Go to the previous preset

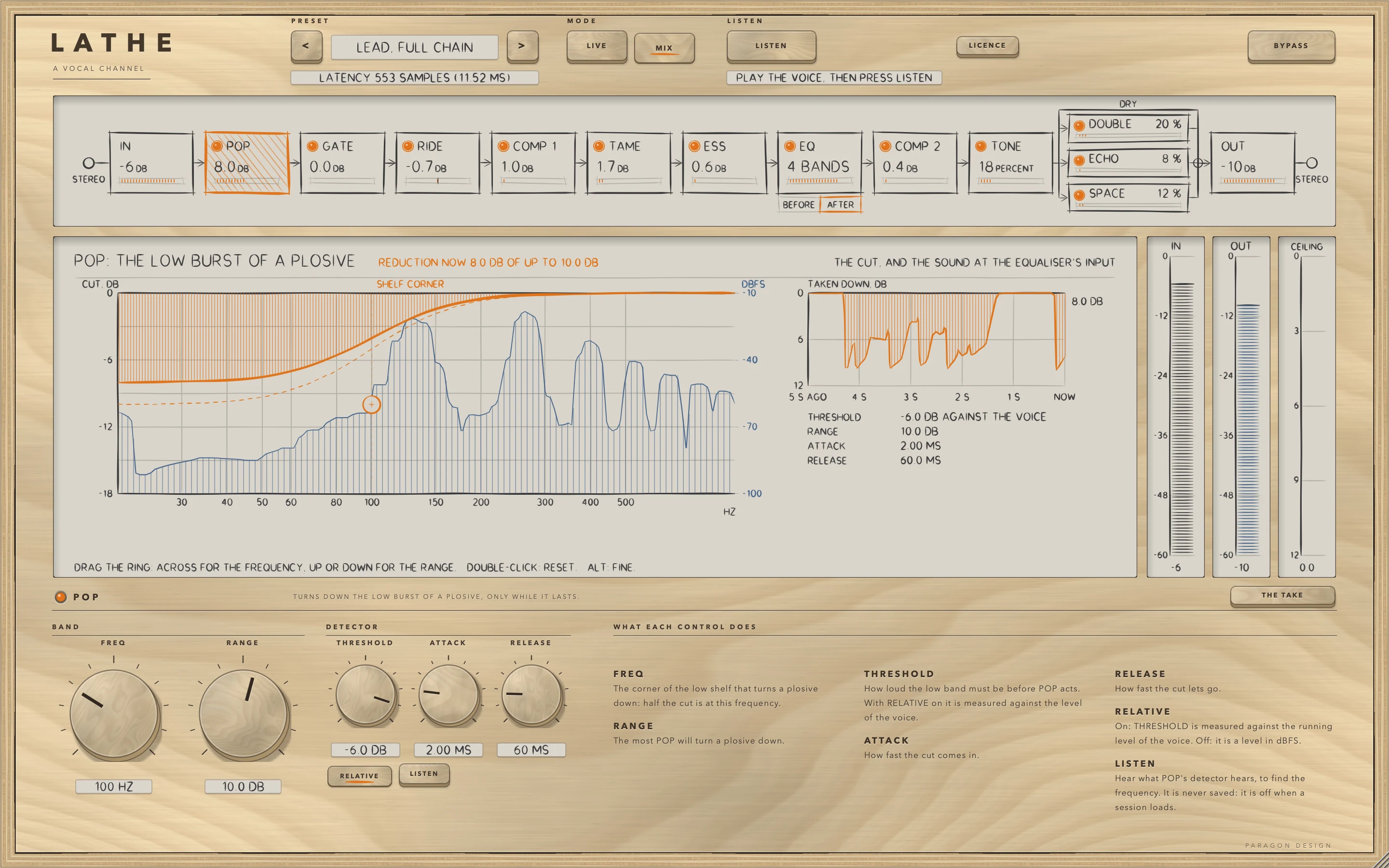(x=306, y=46)
